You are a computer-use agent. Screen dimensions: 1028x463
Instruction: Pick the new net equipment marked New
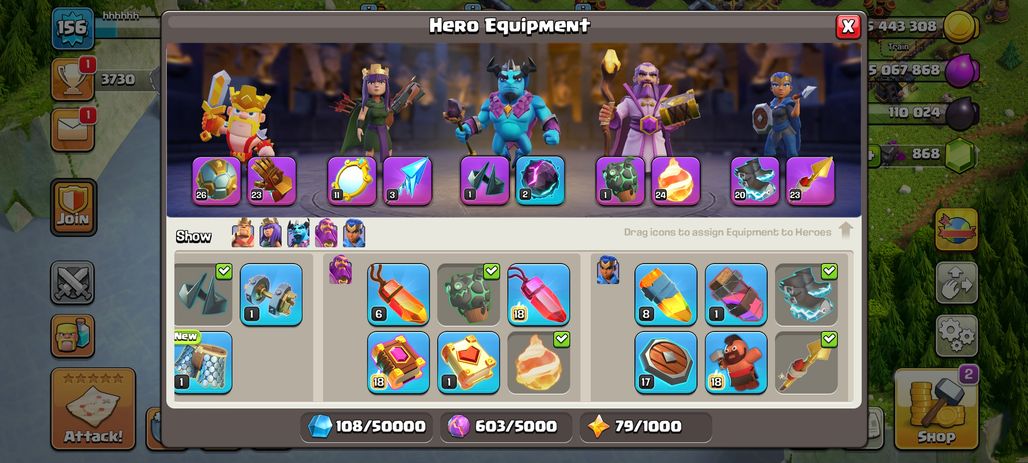point(203,363)
